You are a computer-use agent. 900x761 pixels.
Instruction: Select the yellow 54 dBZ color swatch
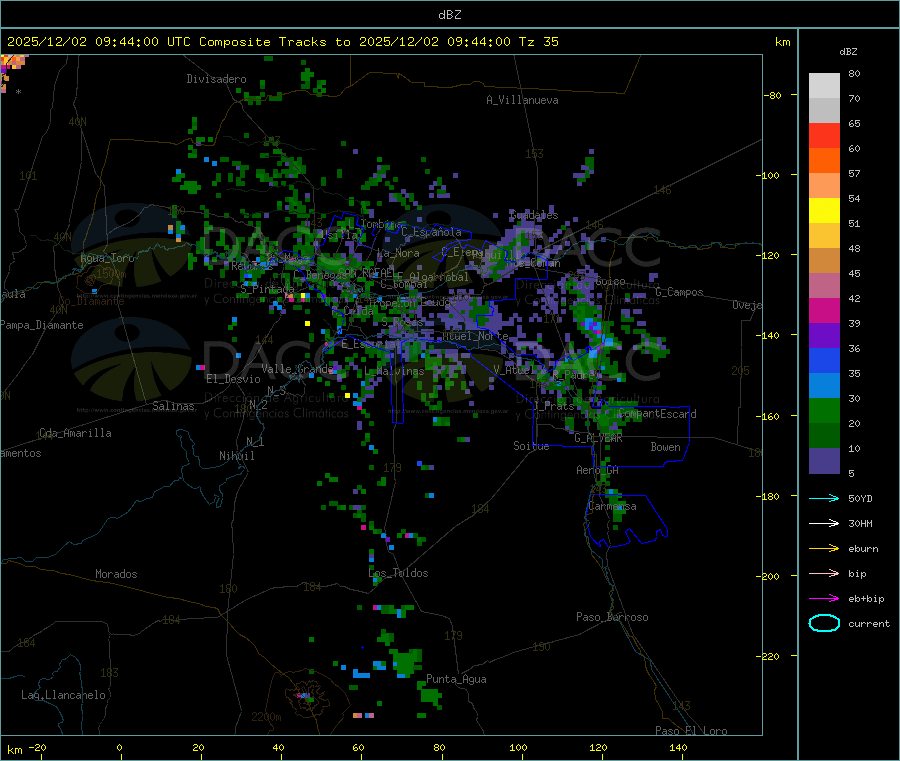click(824, 211)
